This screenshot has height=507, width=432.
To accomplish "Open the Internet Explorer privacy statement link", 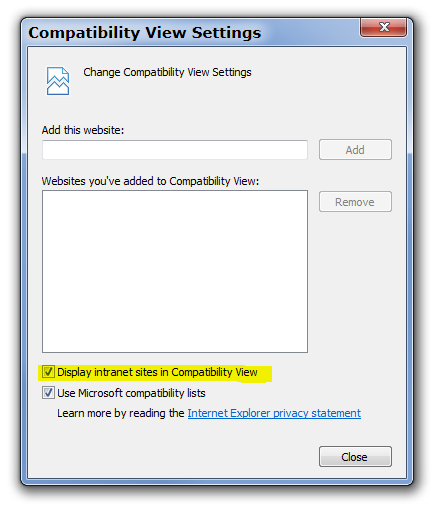I will coord(274,413).
